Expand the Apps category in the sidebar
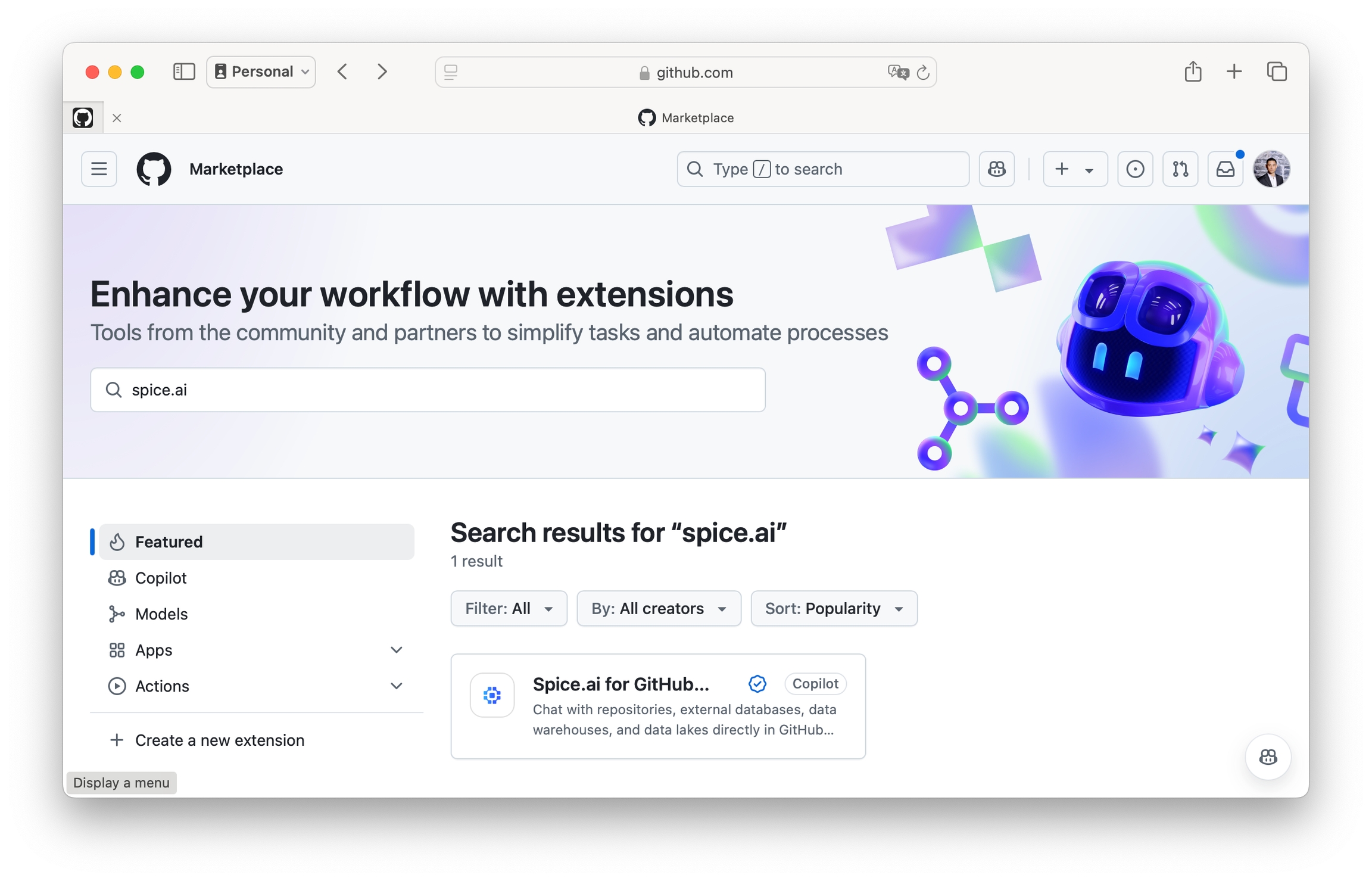 point(397,650)
